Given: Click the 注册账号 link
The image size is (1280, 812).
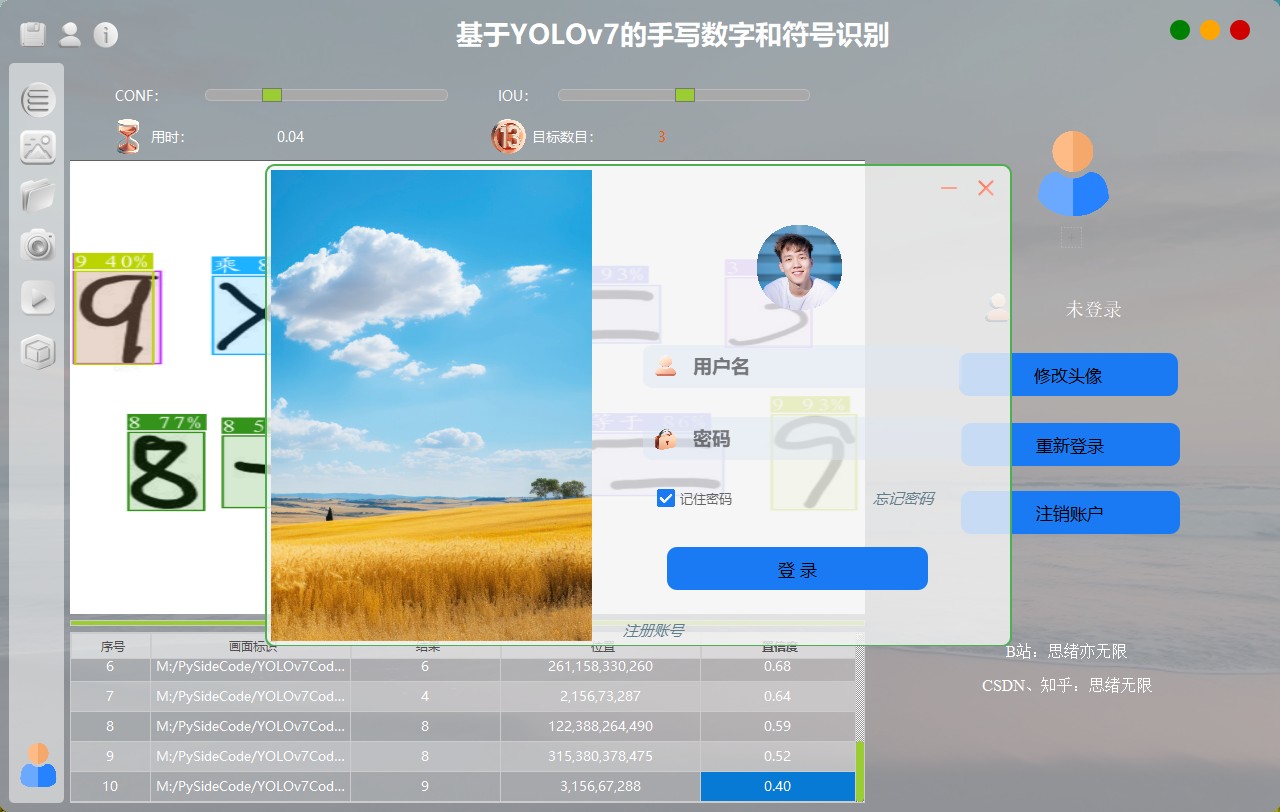Looking at the screenshot, I should [x=653, y=630].
